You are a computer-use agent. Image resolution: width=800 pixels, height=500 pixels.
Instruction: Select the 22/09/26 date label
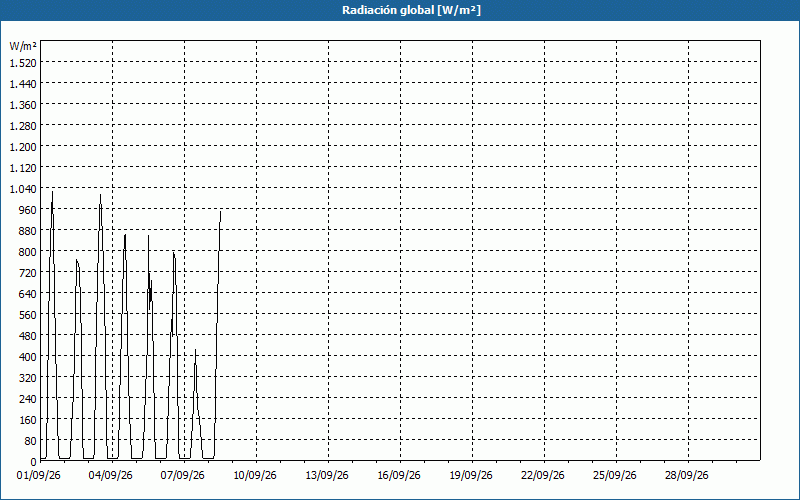(543, 476)
